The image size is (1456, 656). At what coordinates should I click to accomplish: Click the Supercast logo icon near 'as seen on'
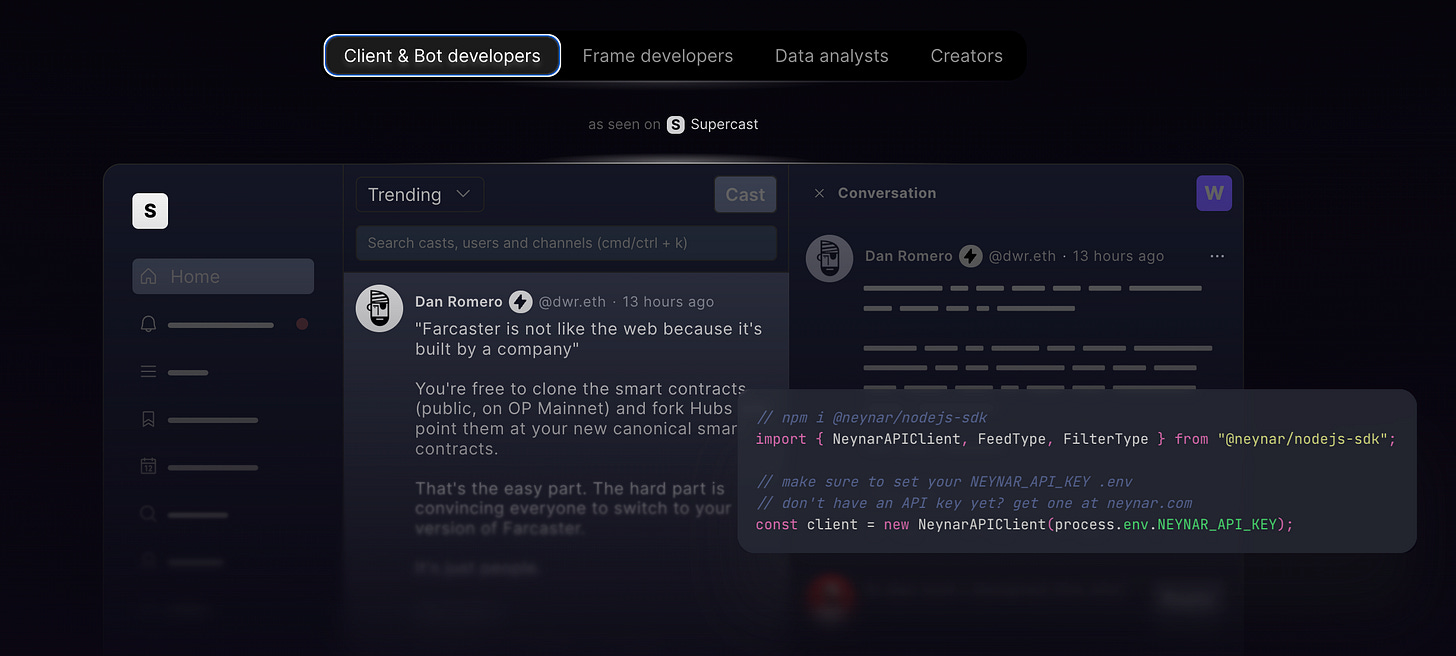pyautogui.click(x=676, y=125)
